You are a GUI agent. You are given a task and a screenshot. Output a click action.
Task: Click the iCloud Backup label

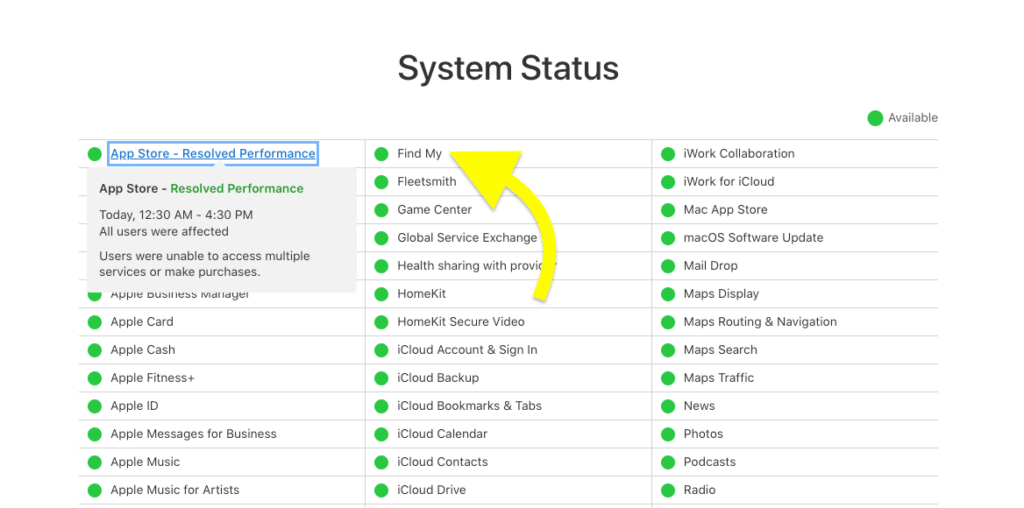(x=438, y=378)
